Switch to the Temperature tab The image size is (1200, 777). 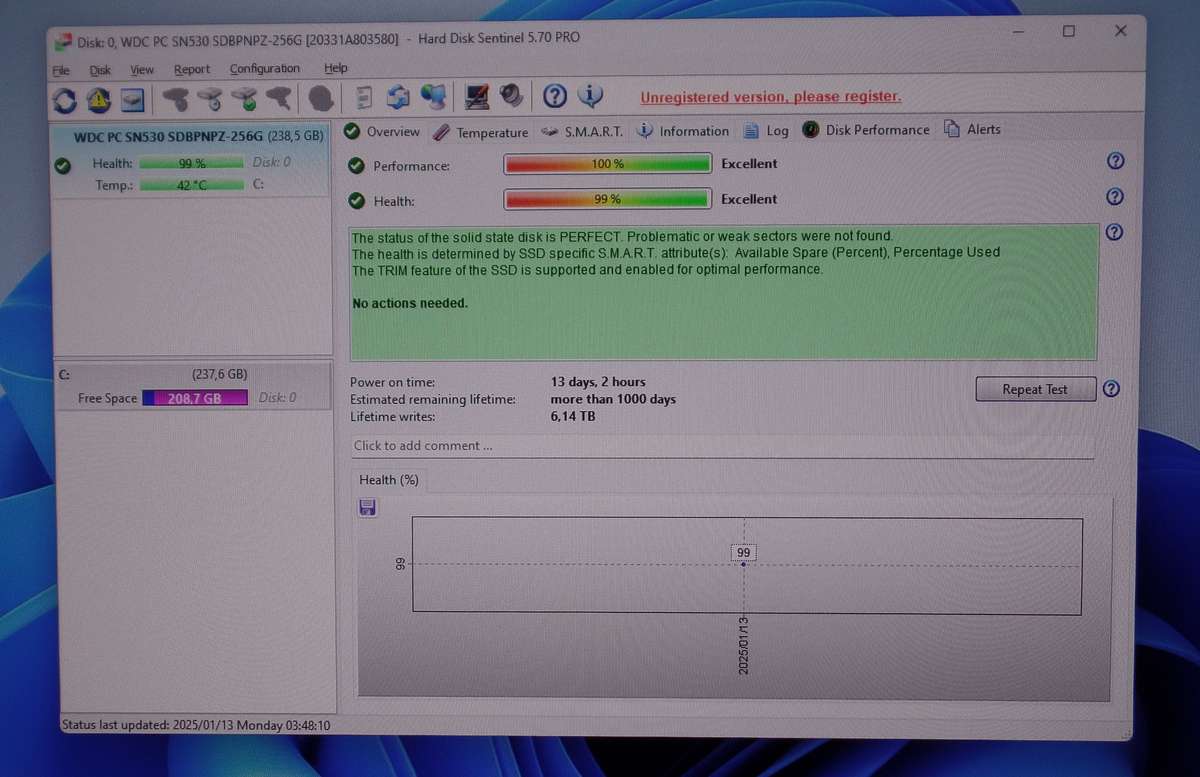[x=492, y=131]
